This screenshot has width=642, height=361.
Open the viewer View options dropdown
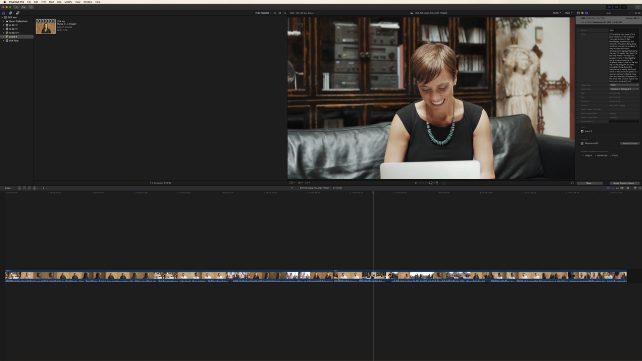pos(568,13)
